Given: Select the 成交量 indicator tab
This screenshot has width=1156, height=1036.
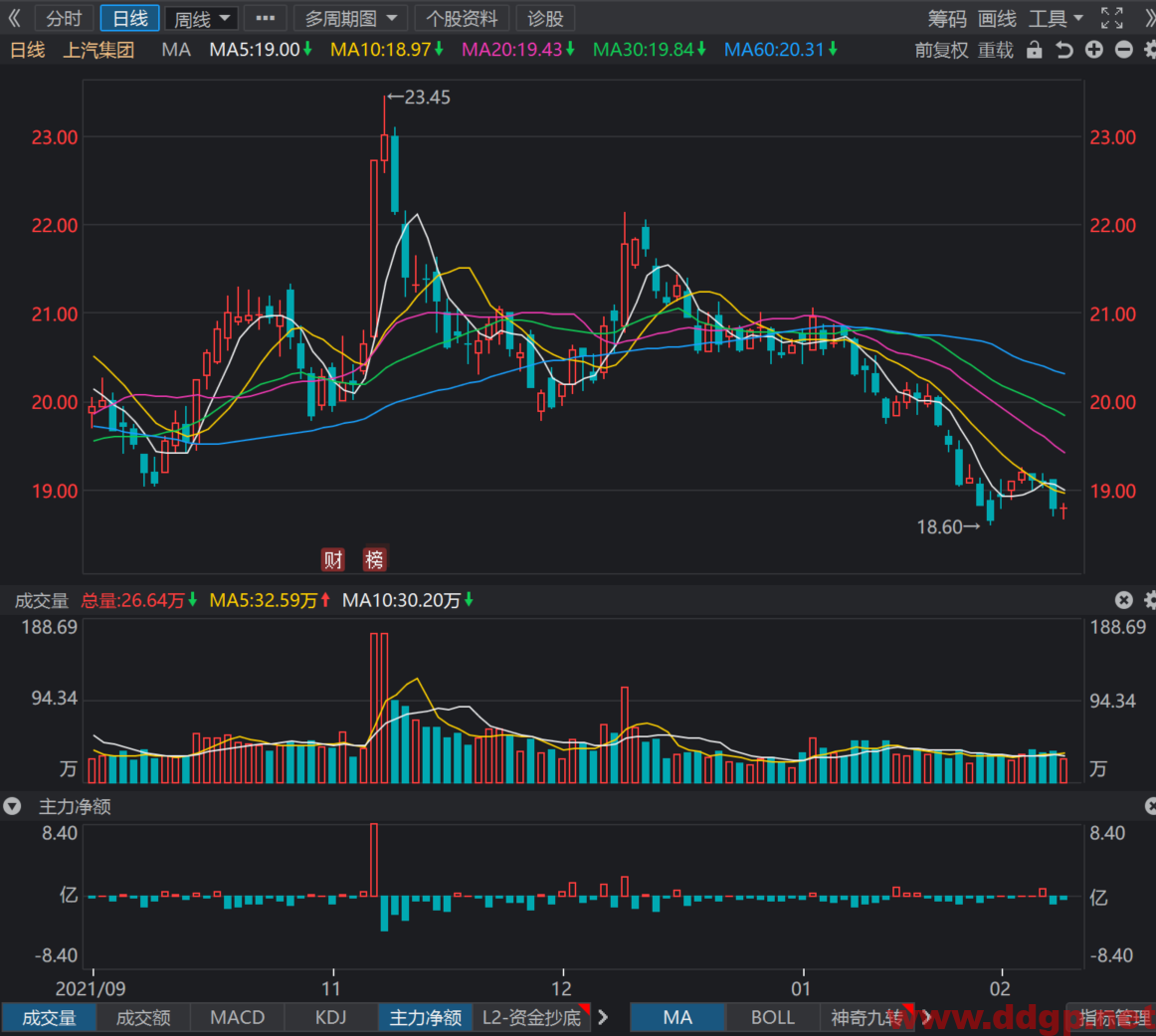Looking at the screenshot, I should coord(49,1017).
